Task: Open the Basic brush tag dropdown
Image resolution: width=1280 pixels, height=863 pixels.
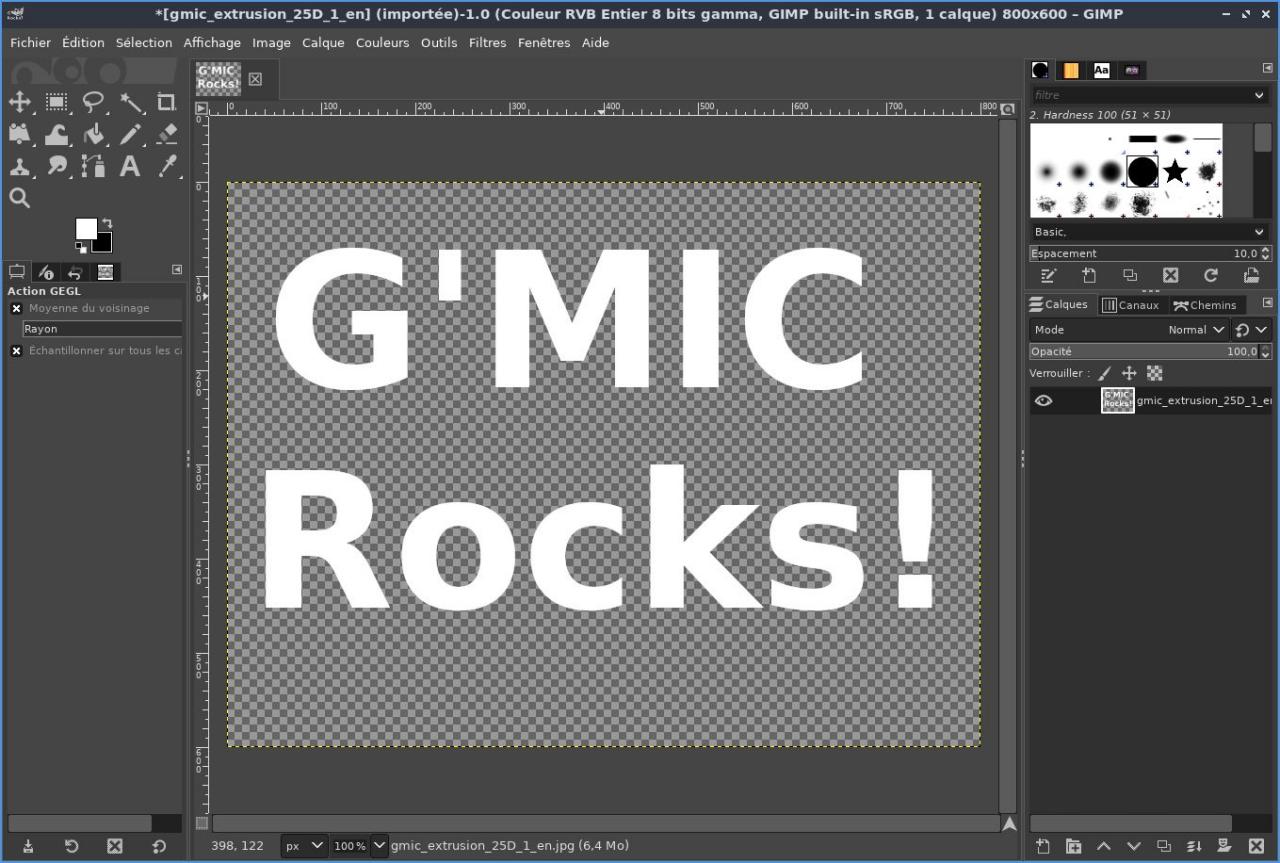Action: coord(1150,232)
